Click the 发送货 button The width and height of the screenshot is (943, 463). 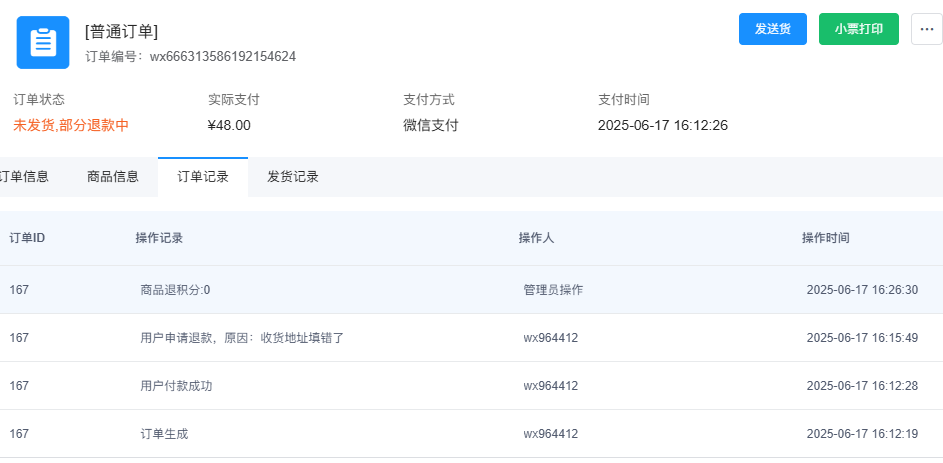point(773,29)
